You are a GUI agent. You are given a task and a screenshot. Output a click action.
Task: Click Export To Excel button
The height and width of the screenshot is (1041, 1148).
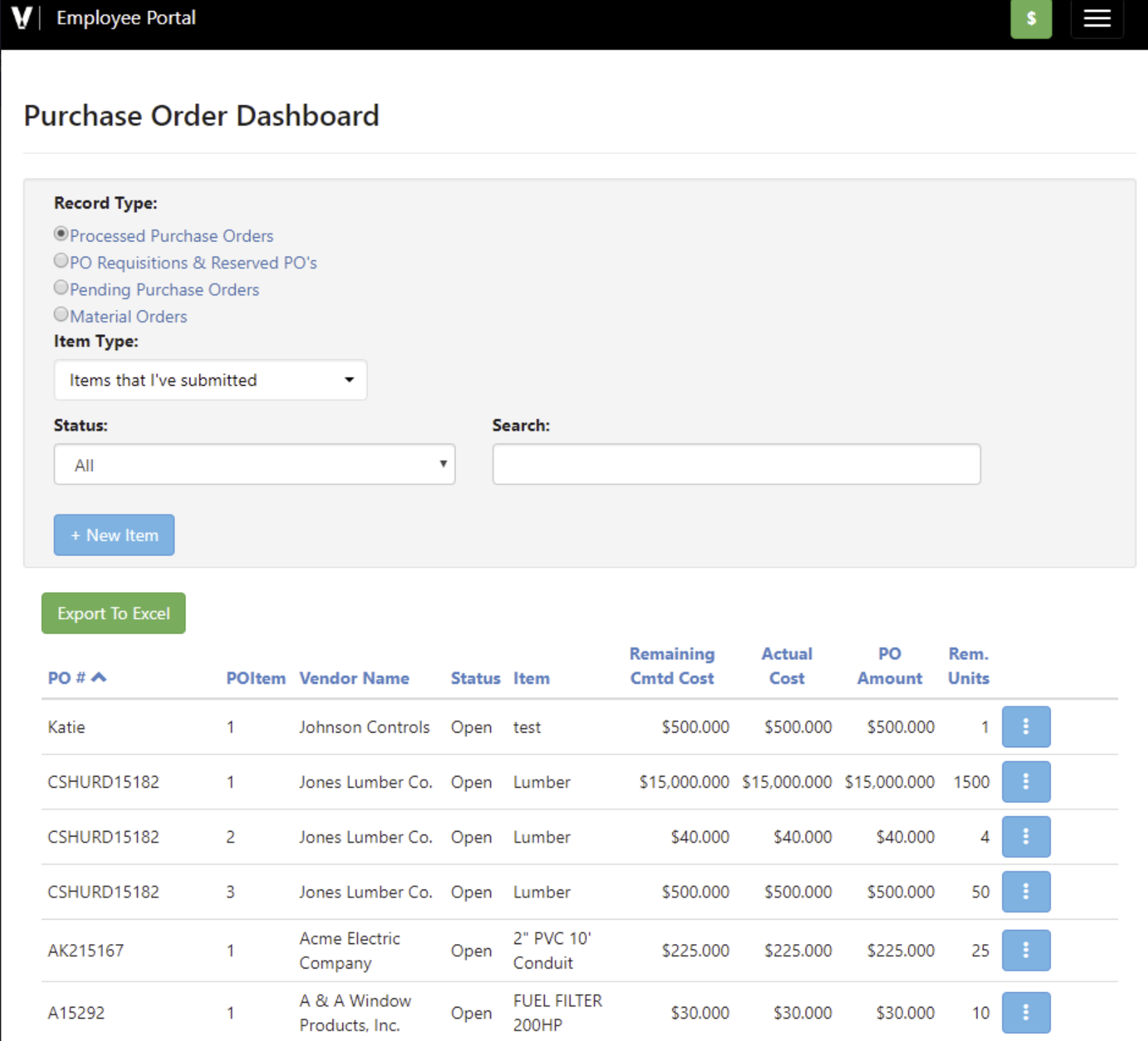113,613
